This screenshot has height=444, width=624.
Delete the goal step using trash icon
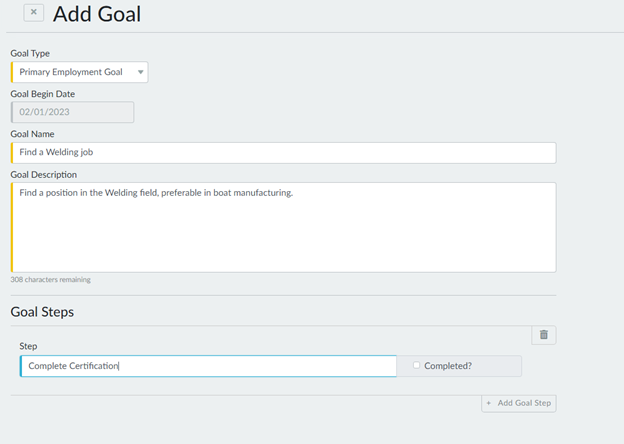[x=543, y=335]
